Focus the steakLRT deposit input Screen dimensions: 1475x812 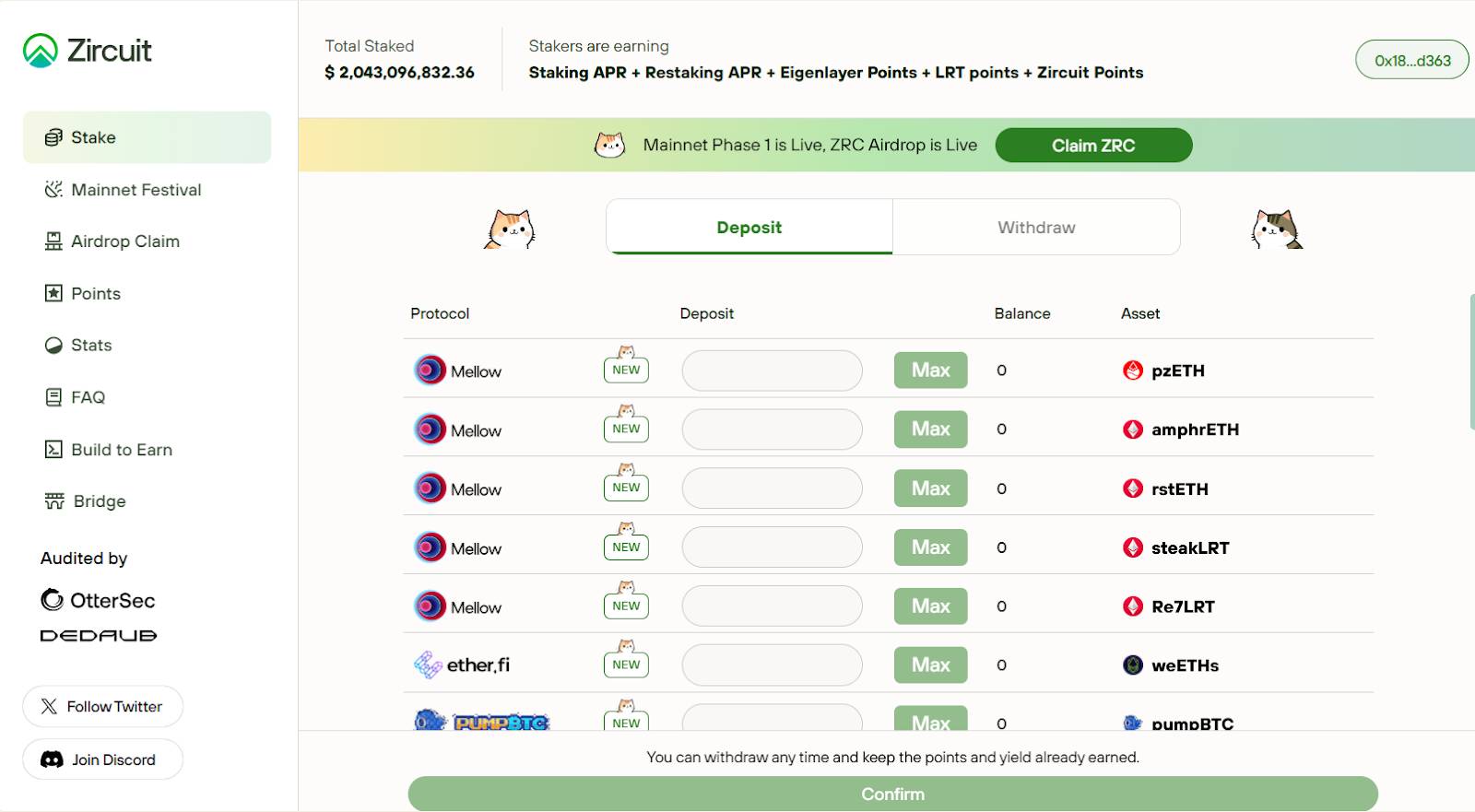(773, 547)
